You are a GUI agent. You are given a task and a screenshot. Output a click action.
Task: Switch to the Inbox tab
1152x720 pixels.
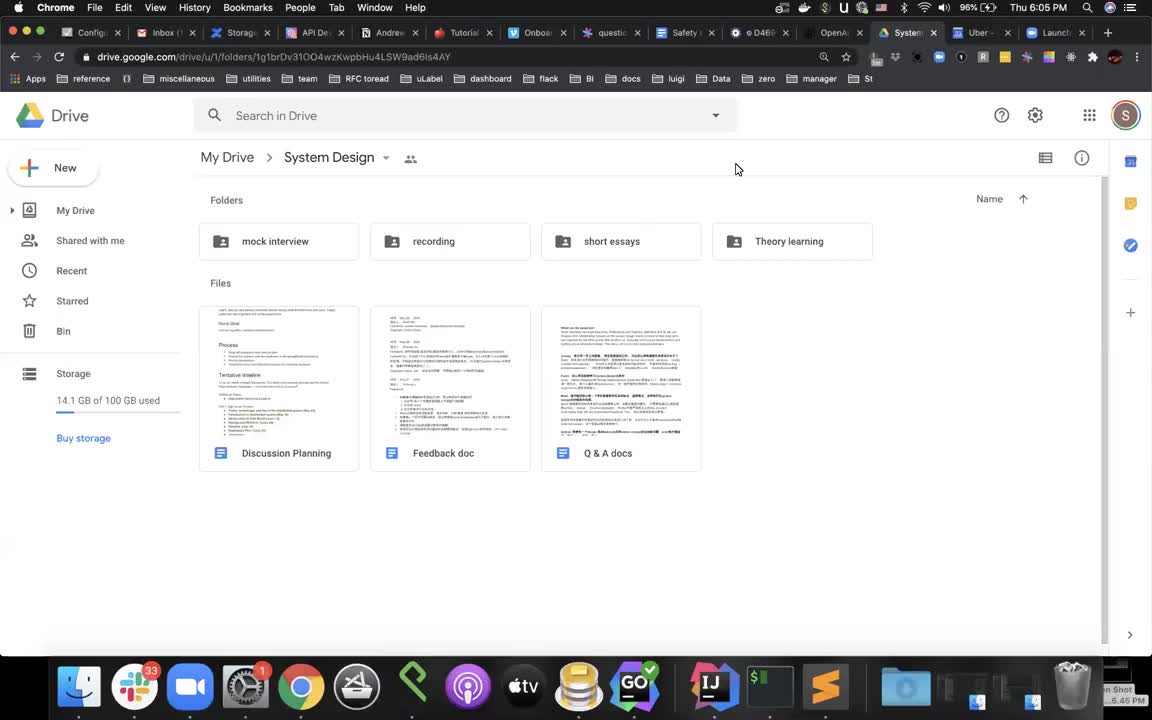point(165,32)
